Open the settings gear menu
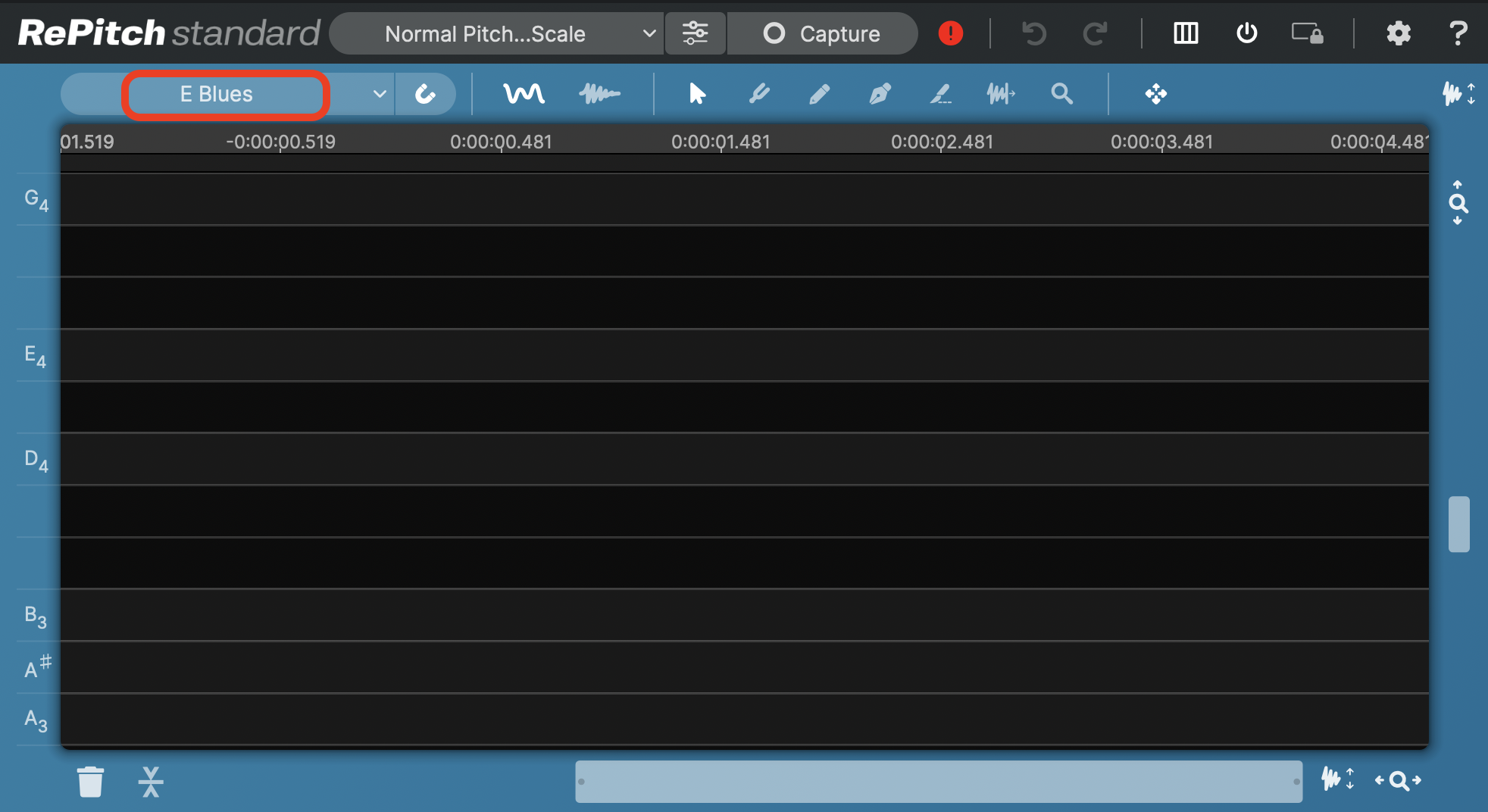This screenshot has width=1488, height=812. pyautogui.click(x=1398, y=33)
